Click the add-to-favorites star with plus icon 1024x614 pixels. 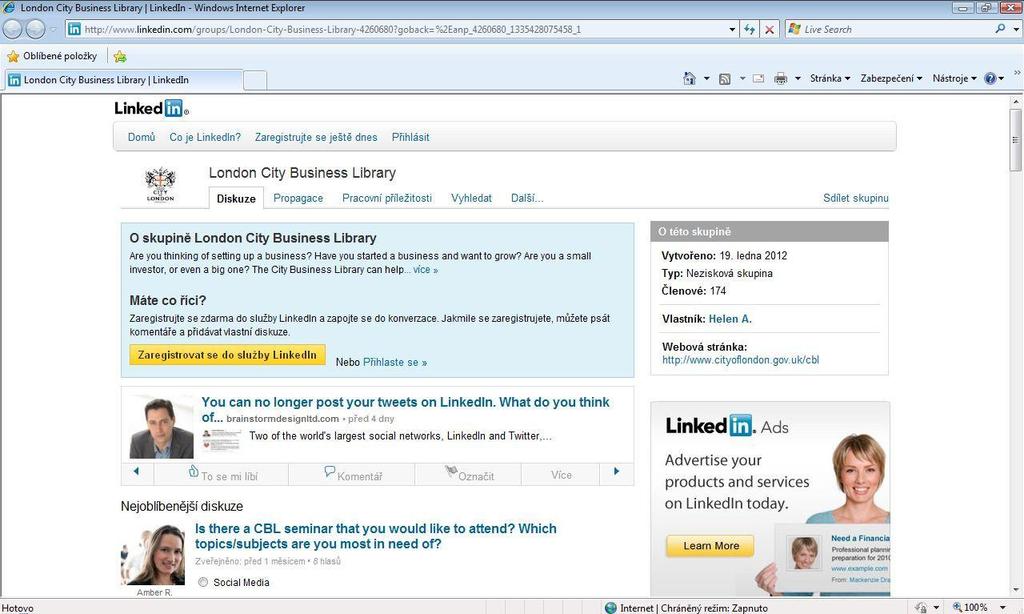[120, 56]
